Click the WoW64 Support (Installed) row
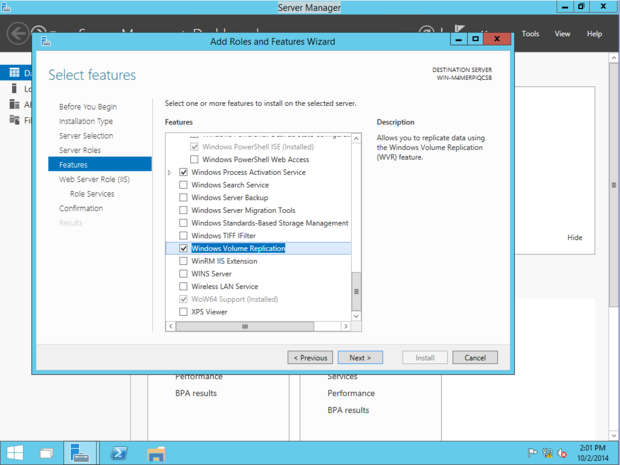Screen dimensions: 620x465 [234, 299]
